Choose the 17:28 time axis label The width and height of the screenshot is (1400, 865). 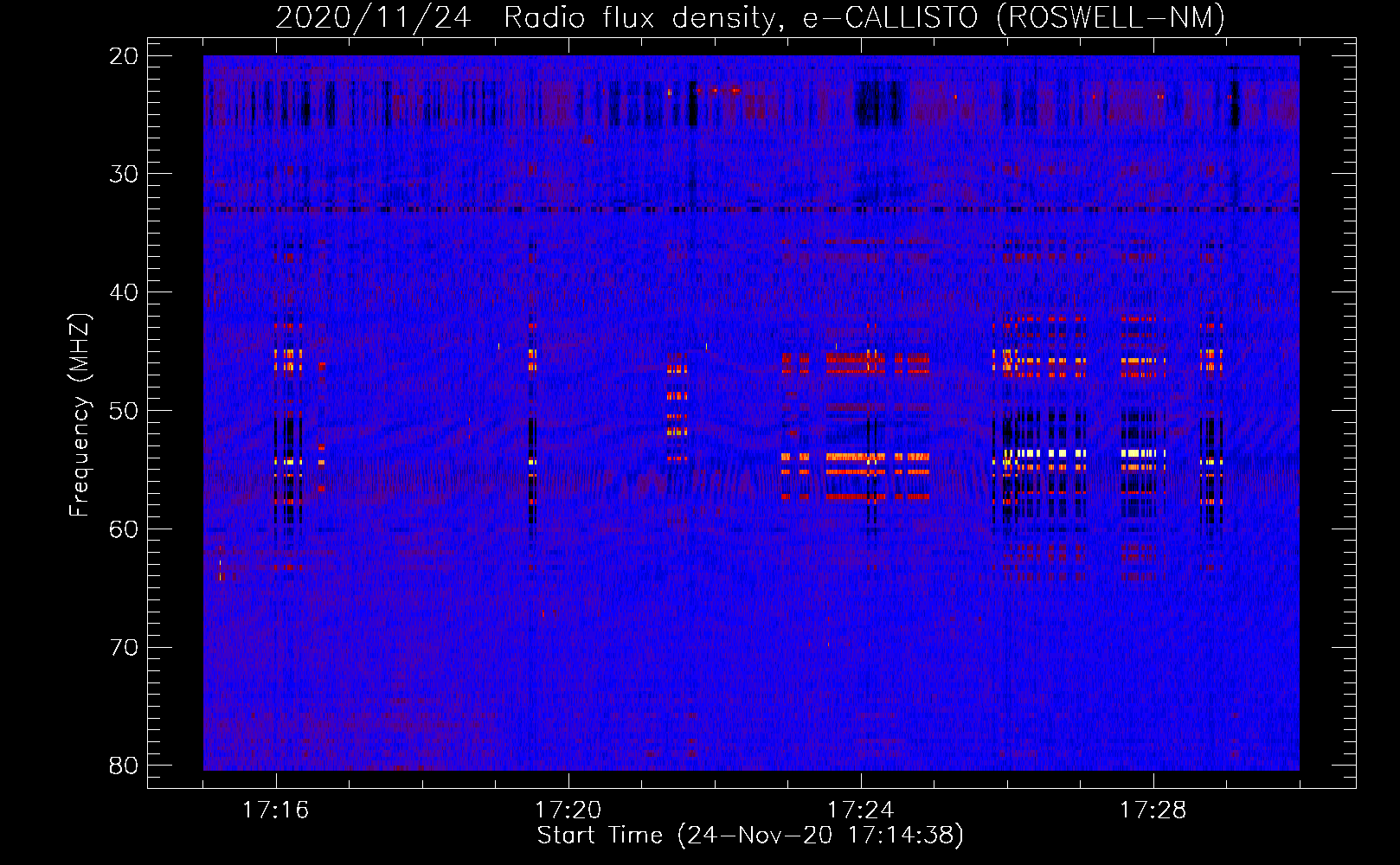[x=1153, y=811]
